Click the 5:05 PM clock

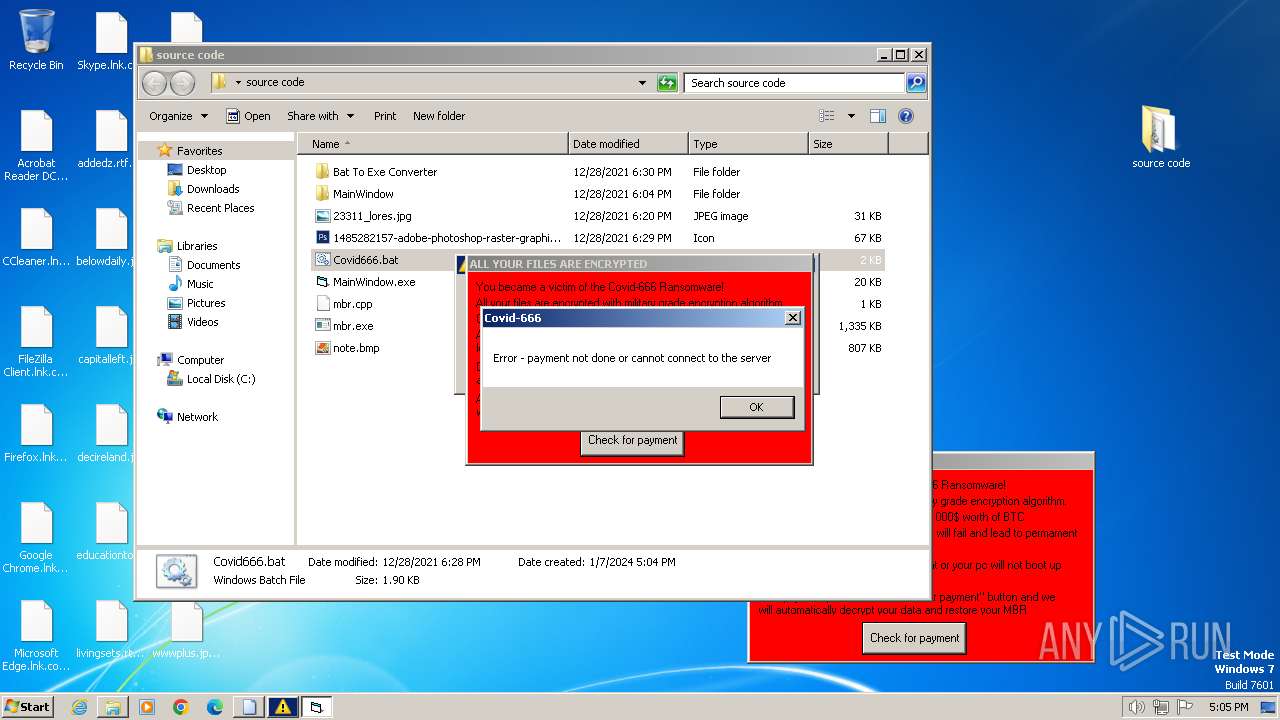(1228, 707)
